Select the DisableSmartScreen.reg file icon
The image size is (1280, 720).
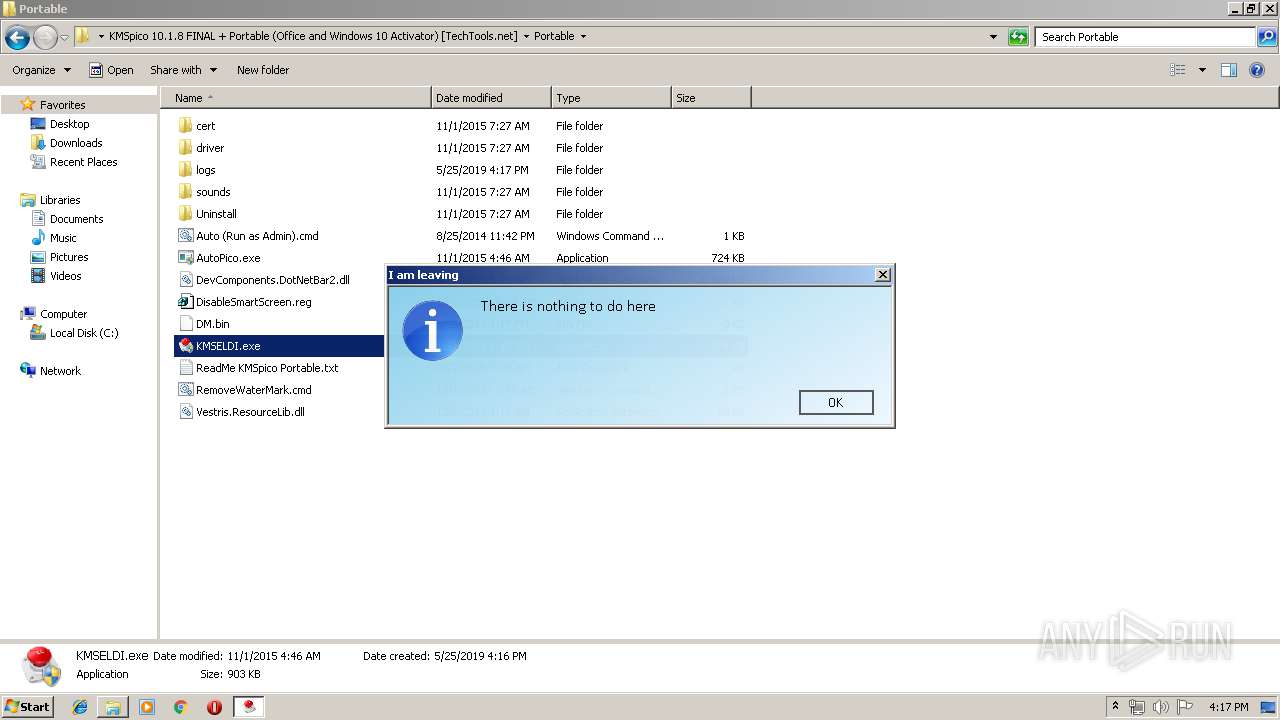coord(185,301)
